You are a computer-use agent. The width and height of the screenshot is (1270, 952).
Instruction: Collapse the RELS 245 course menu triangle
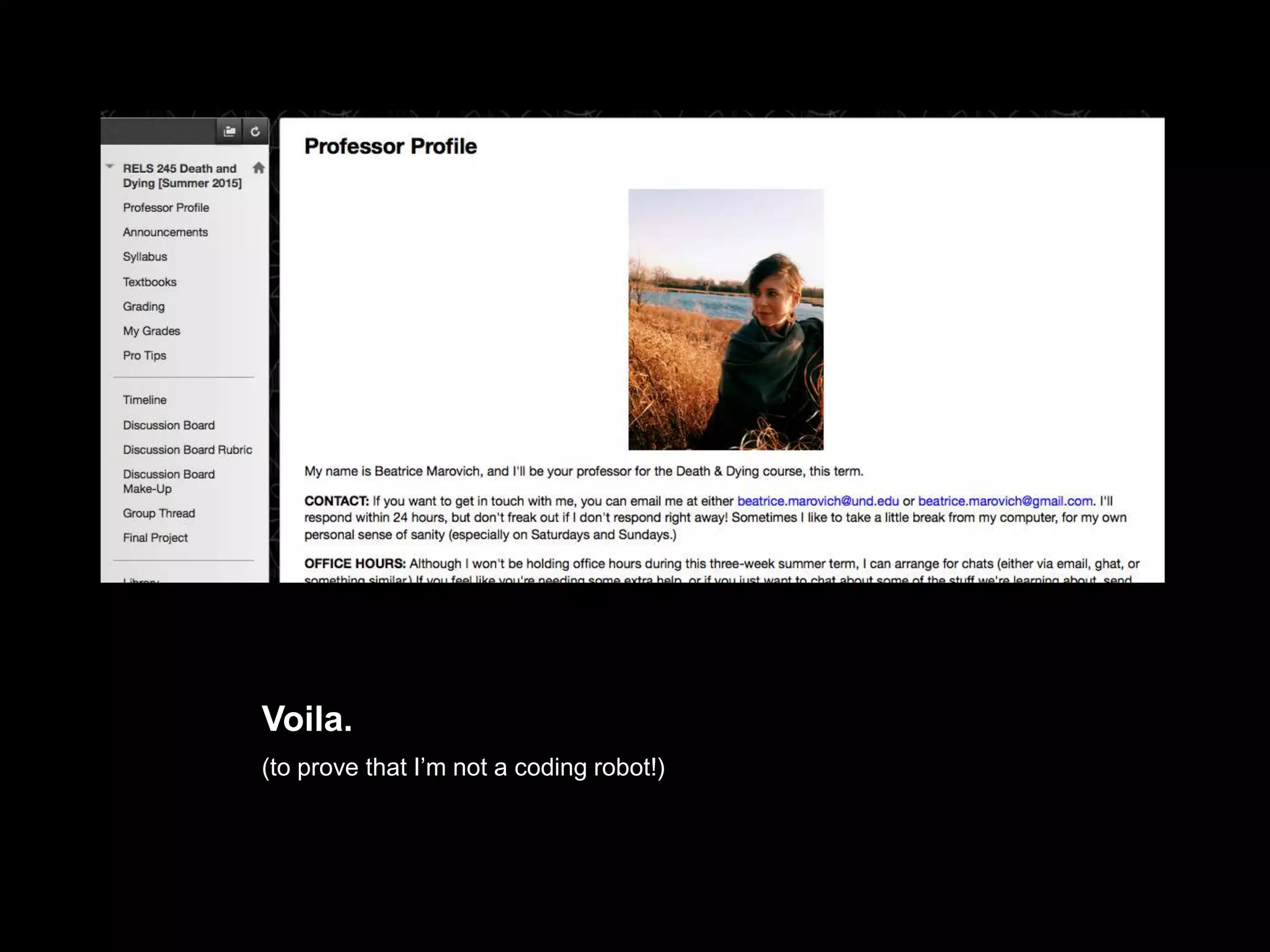[110, 167]
